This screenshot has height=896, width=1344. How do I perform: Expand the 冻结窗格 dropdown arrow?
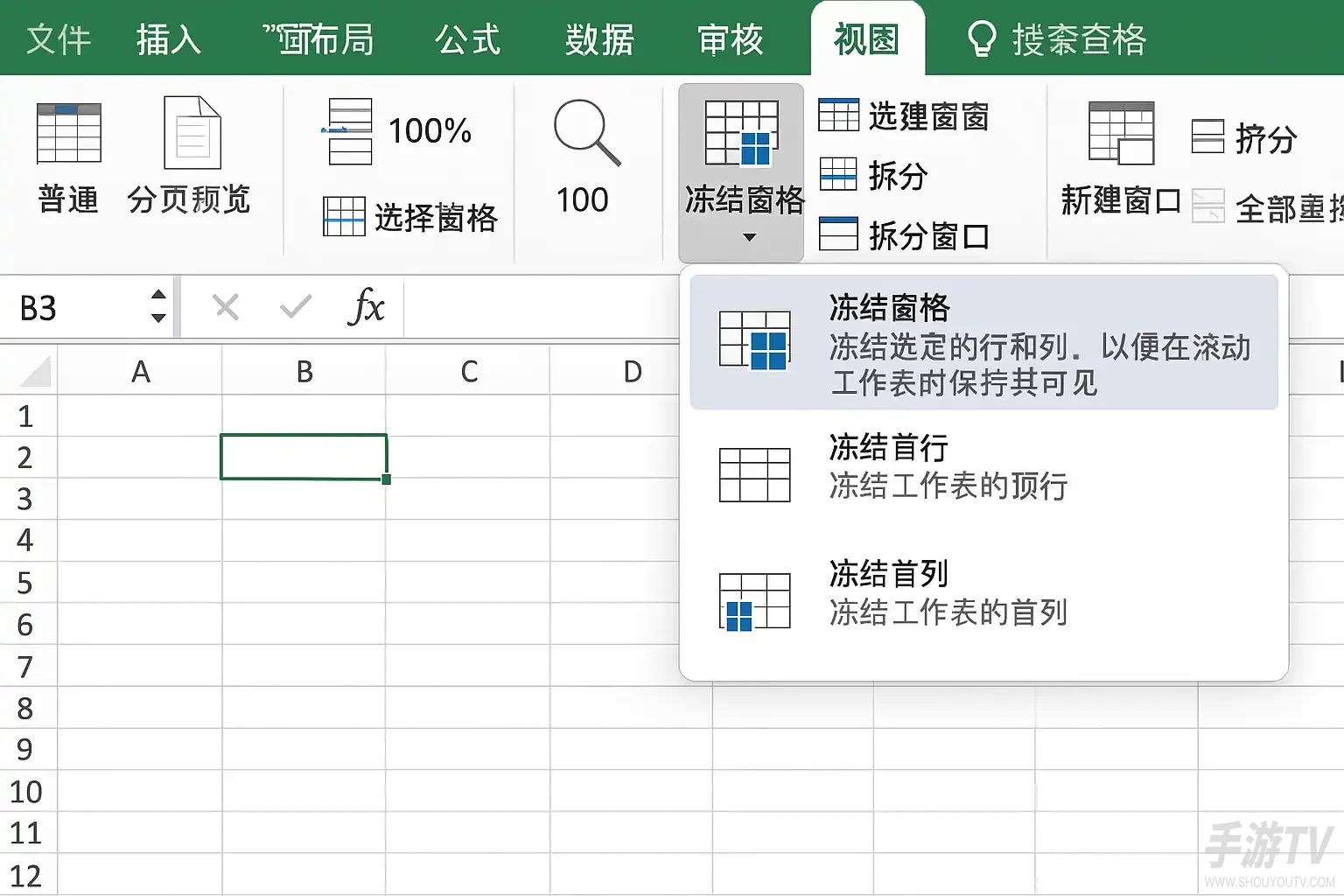(749, 237)
